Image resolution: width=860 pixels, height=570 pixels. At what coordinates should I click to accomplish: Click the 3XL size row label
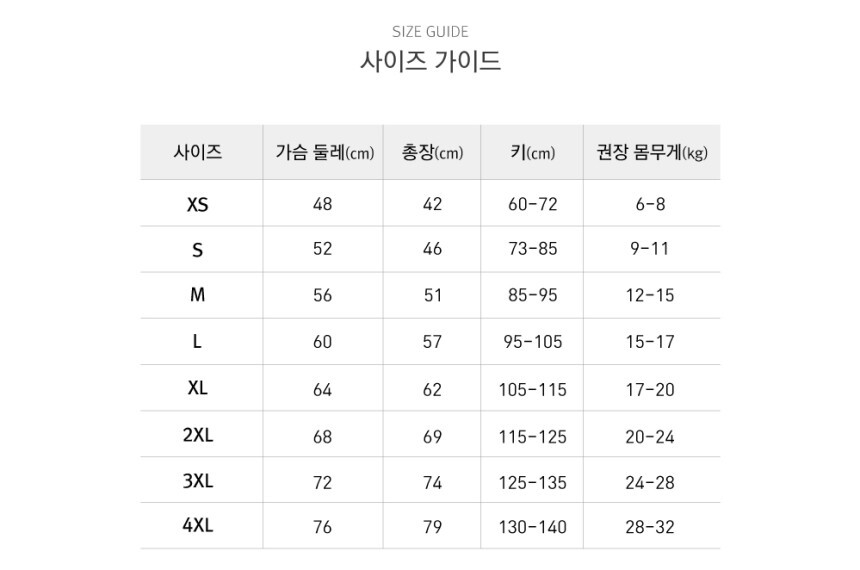198,481
